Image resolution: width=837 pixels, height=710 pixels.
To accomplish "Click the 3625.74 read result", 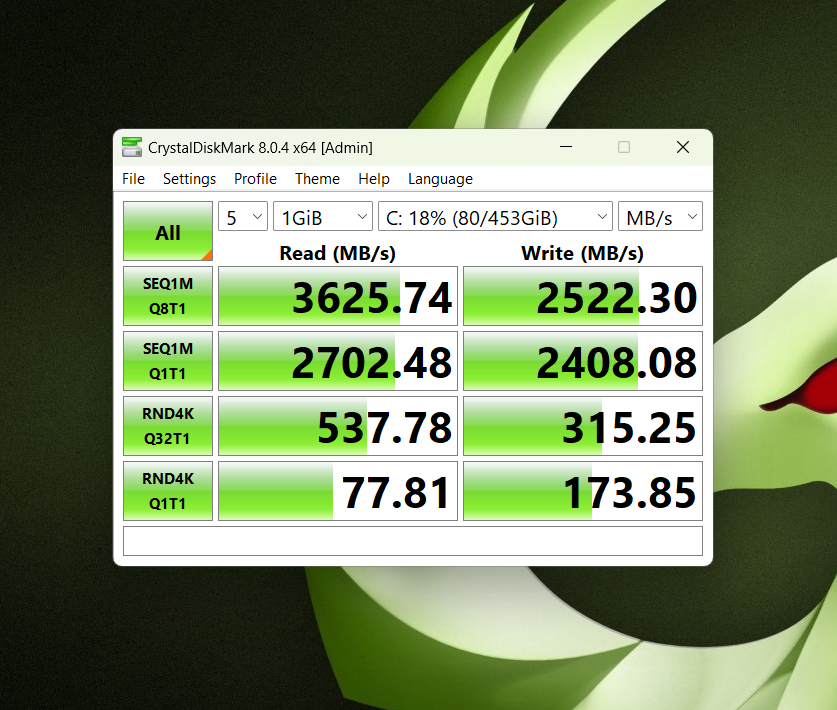I will tap(338, 296).
